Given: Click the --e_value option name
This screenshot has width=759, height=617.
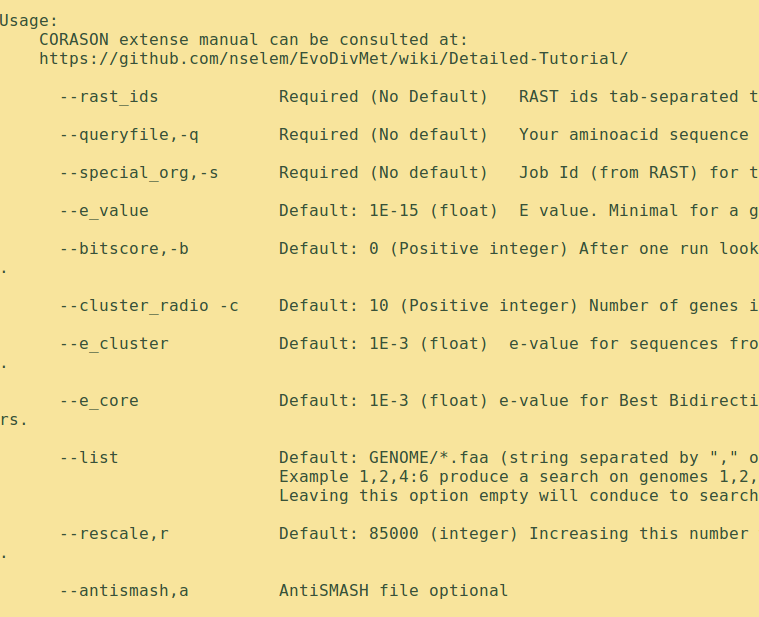Looking at the screenshot, I should pyautogui.click(x=104, y=211).
